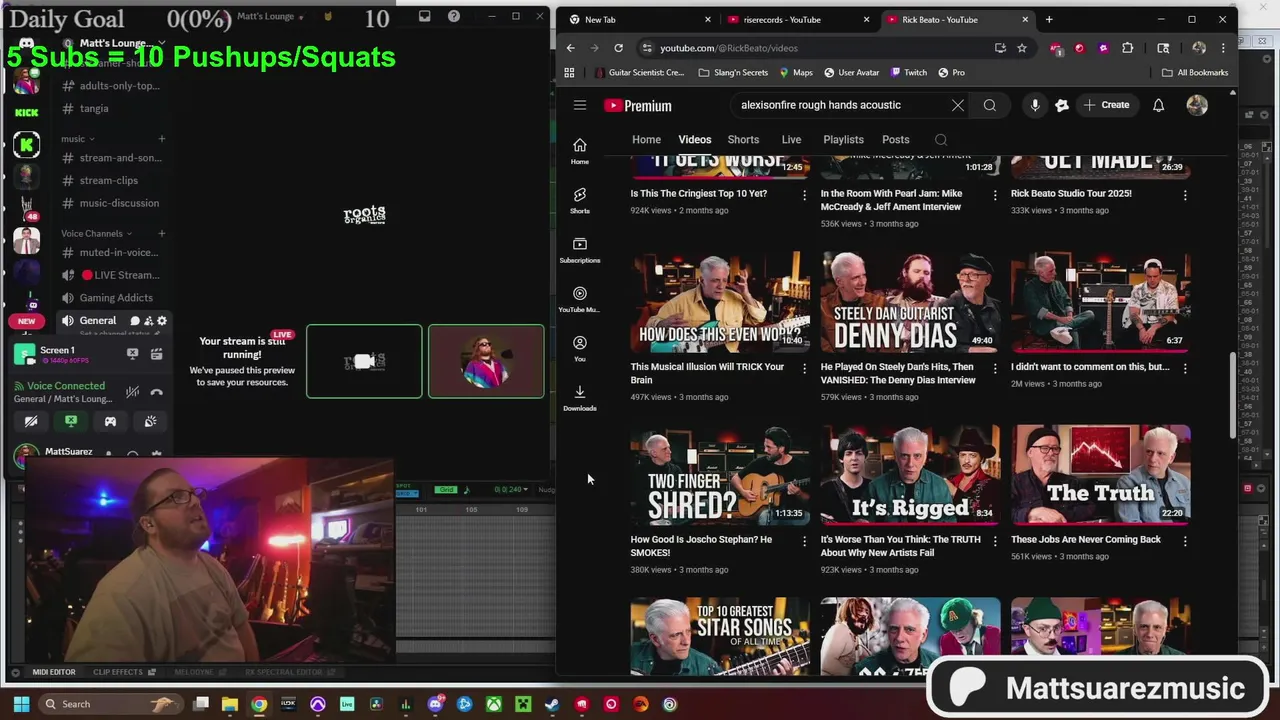Viewport: 1280px width, 720px height.
Task: Open stream-clips Discord channel
Action: coord(108,181)
